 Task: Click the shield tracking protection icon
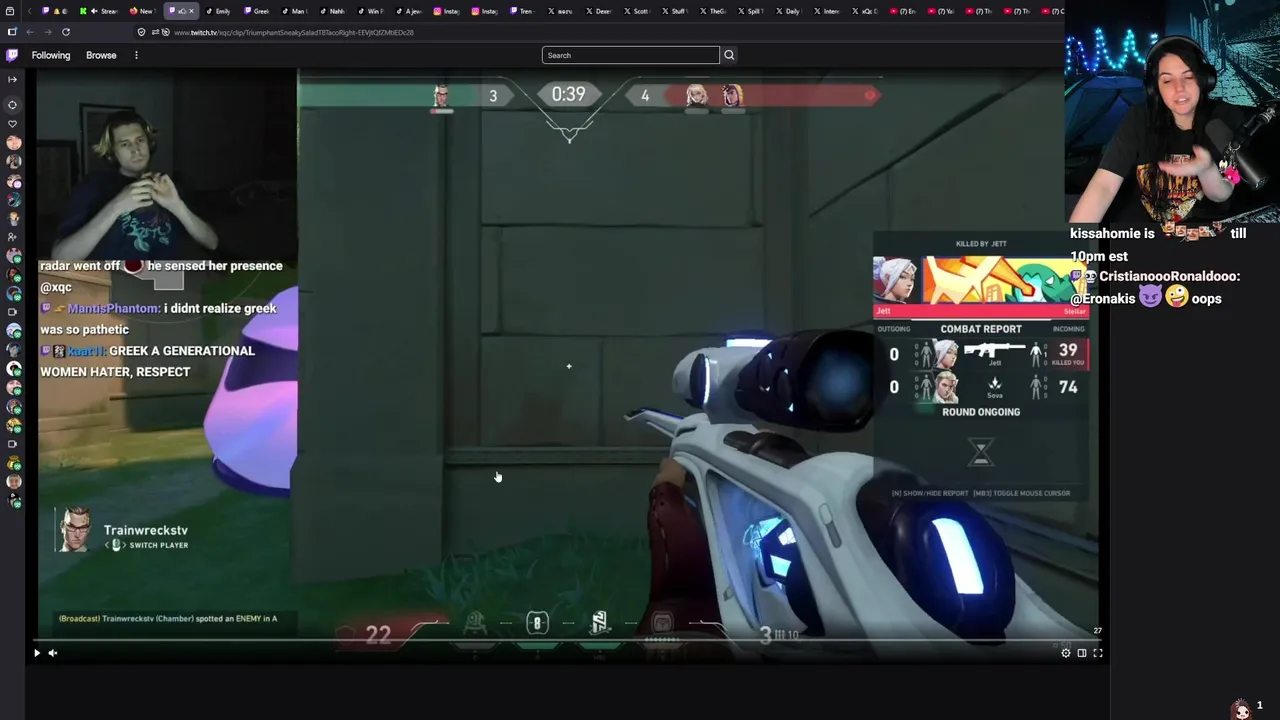pyautogui.click(x=141, y=32)
